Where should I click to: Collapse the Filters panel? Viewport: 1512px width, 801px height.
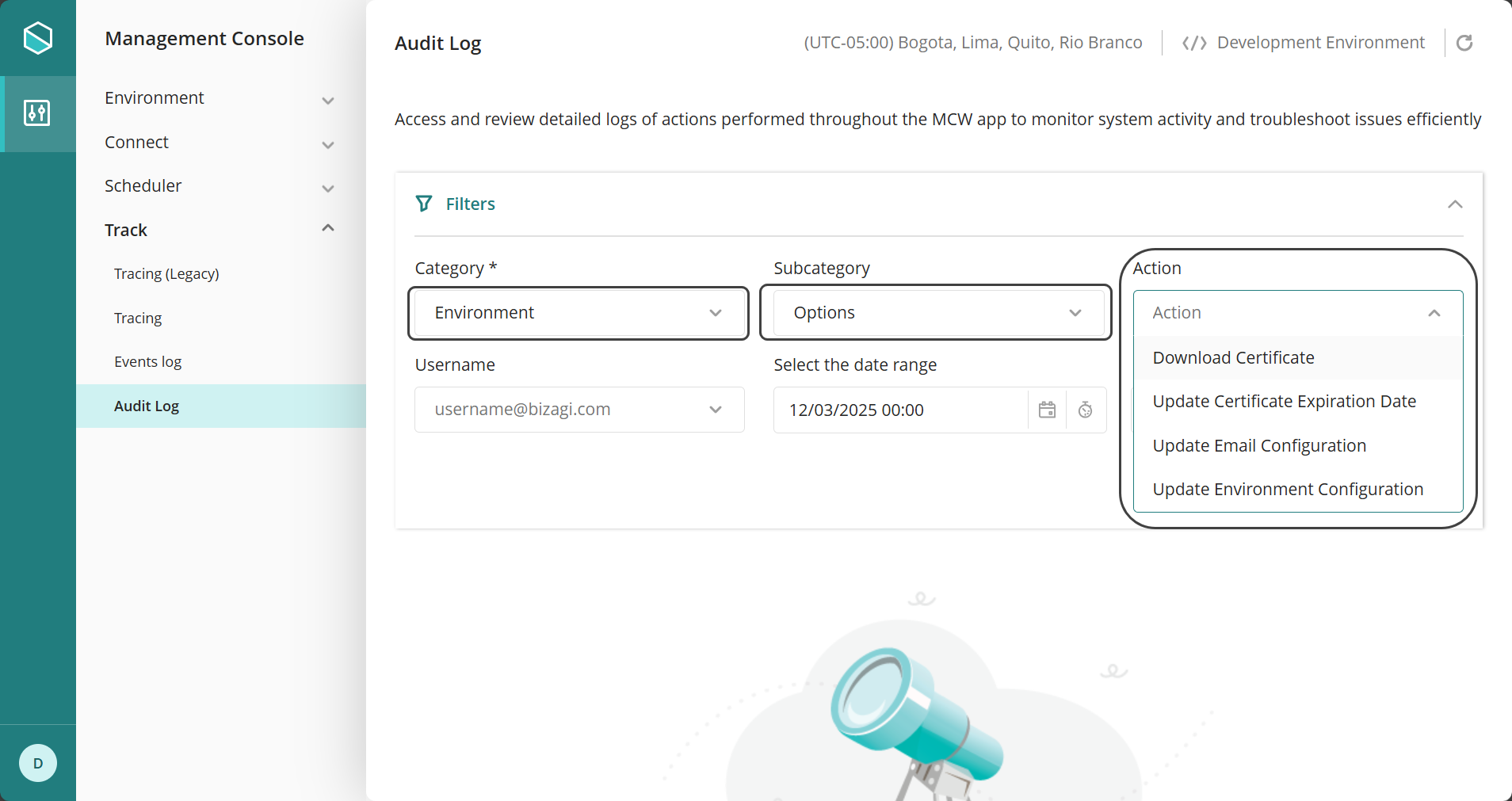(1454, 204)
